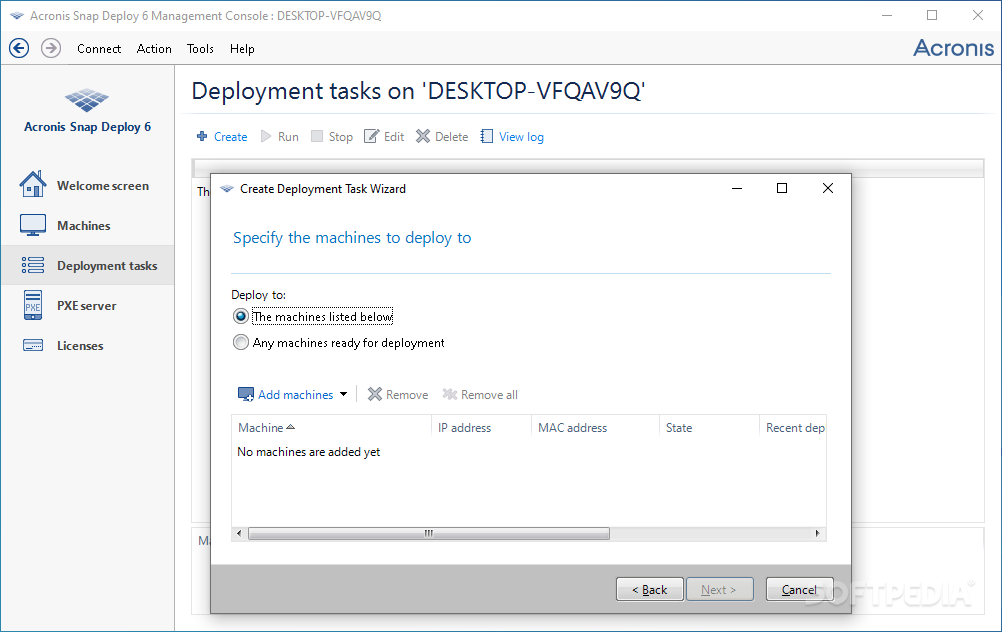
Task: Click 'No machines are added yet' text
Action: point(309,452)
